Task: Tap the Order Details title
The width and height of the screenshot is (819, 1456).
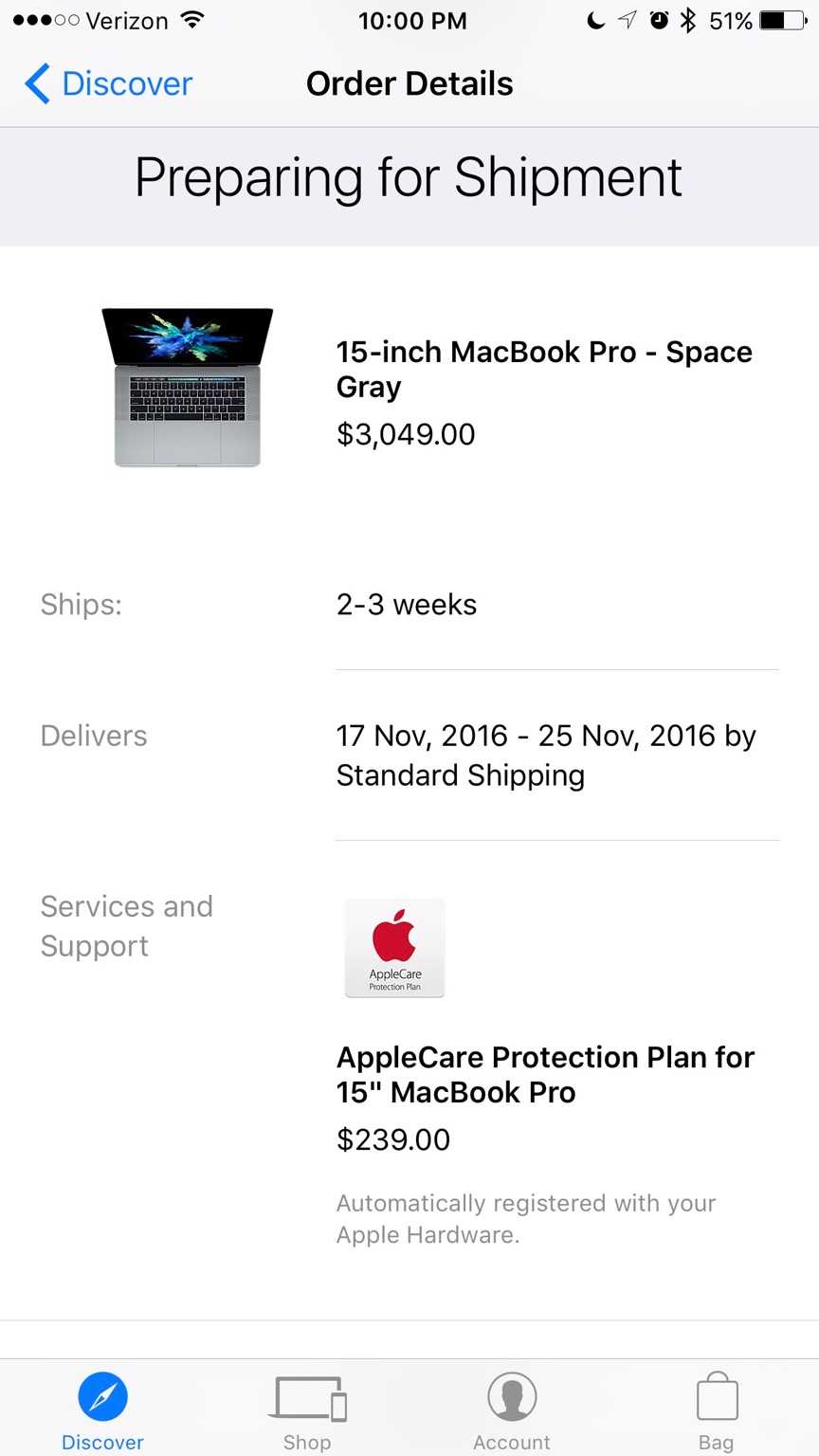Action: click(x=409, y=83)
